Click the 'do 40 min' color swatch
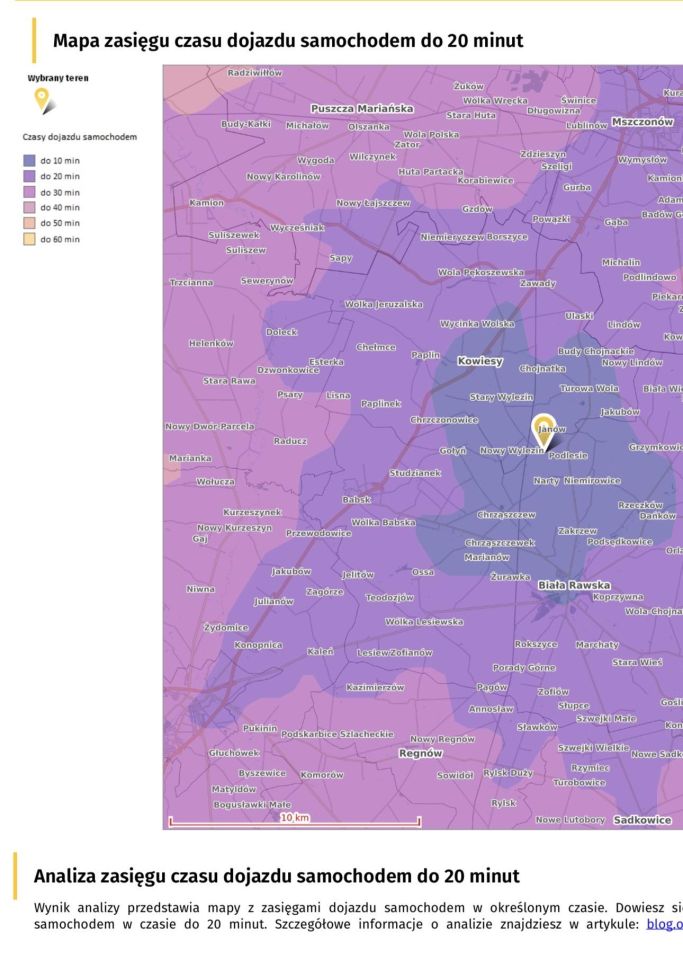This screenshot has height=960, width=683. (x=29, y=208)
